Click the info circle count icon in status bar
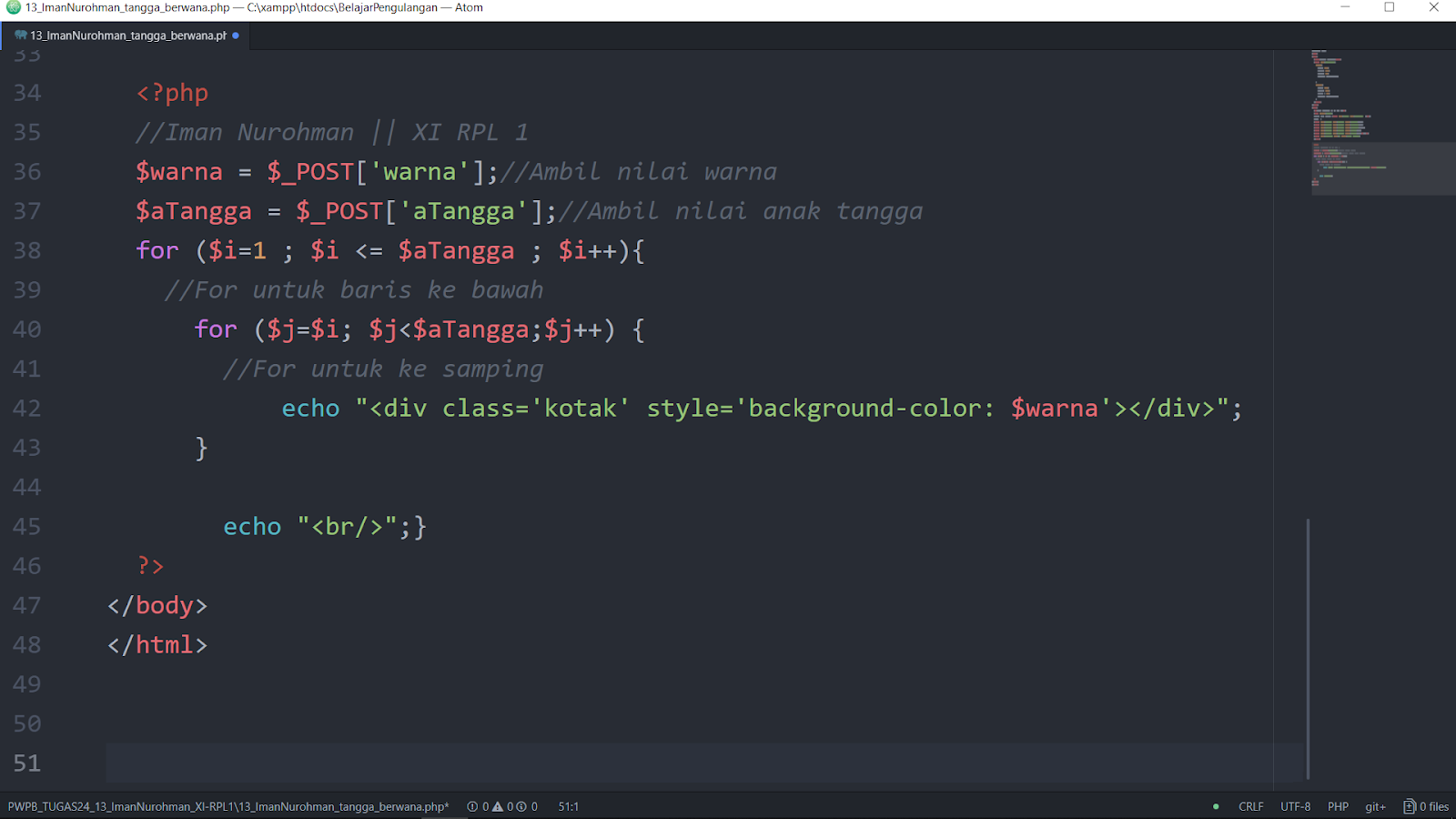1456x819 pixels. click(x=521, y=806)
